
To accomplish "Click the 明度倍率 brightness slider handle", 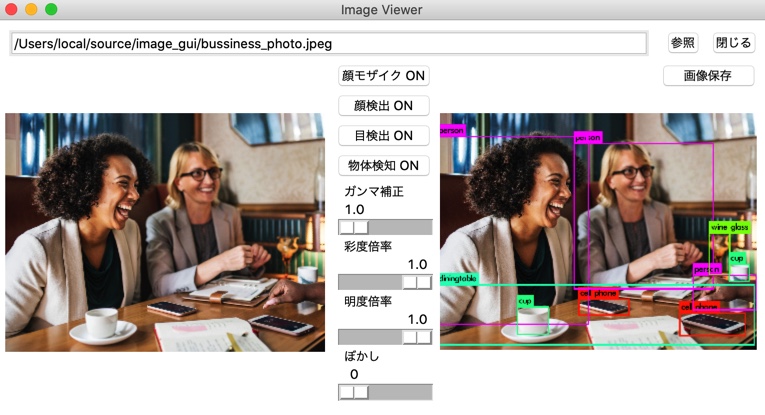I will (x=417, y=337).
